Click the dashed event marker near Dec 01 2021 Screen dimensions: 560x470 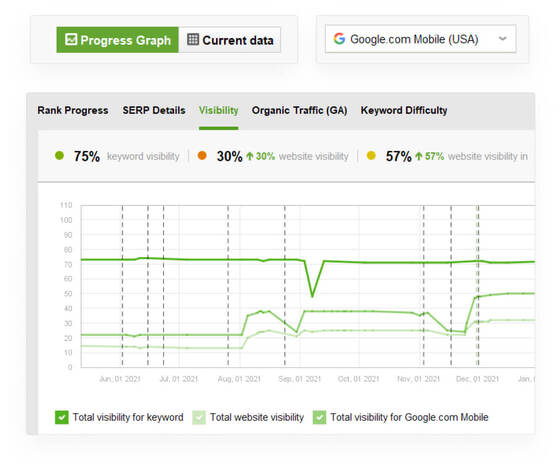(478, 286)
